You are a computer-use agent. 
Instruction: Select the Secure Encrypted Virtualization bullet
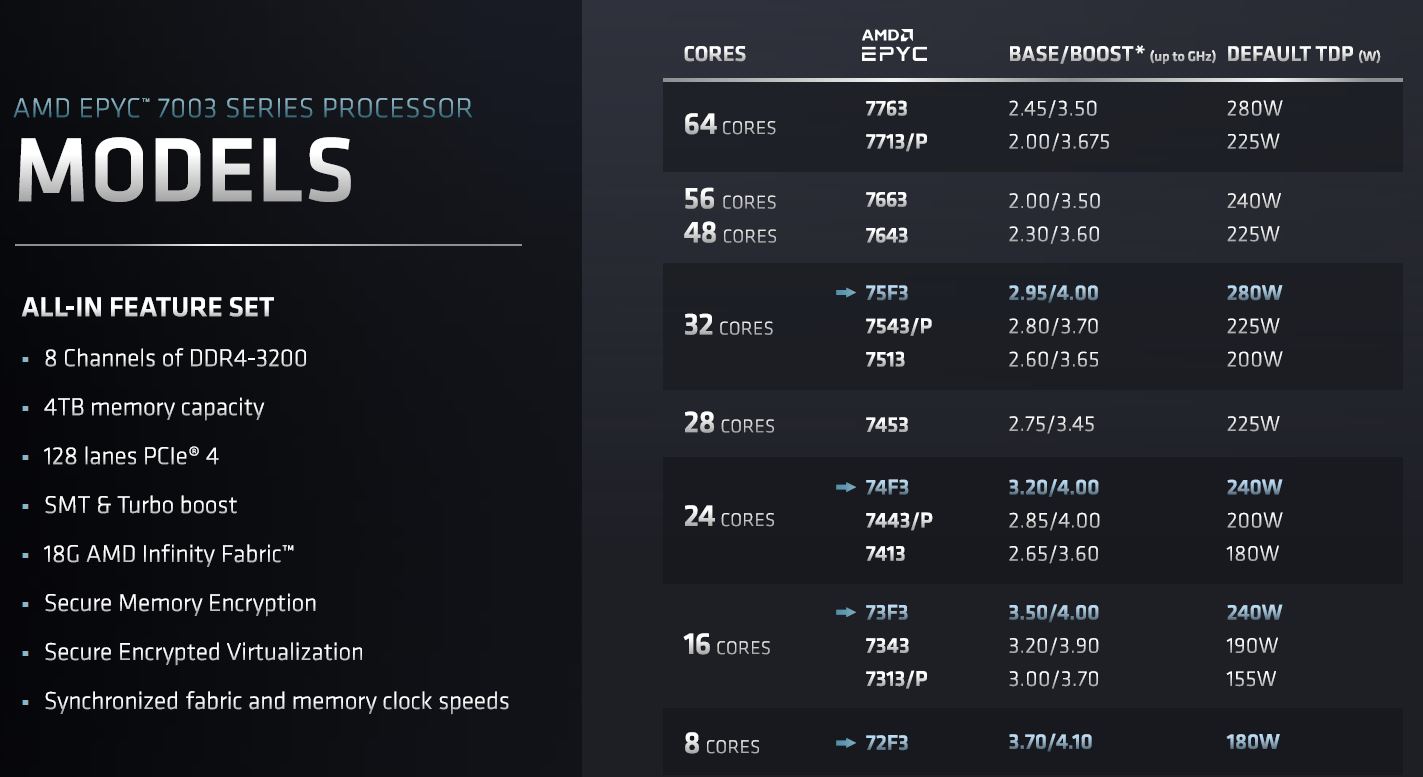[203, 652]
